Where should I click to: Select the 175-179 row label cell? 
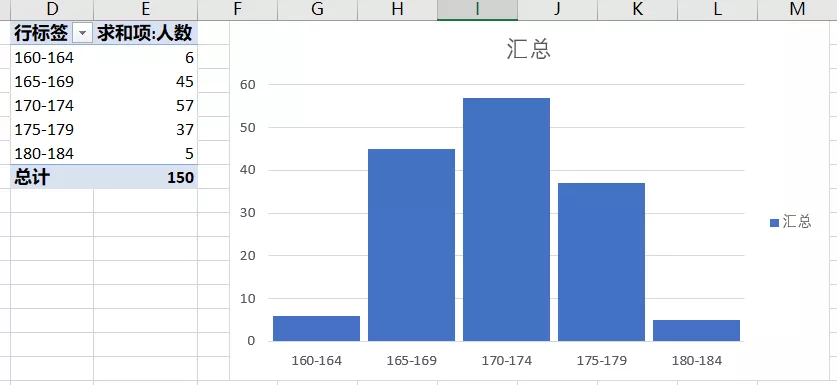pyautogui.click(x=52, y=130)
